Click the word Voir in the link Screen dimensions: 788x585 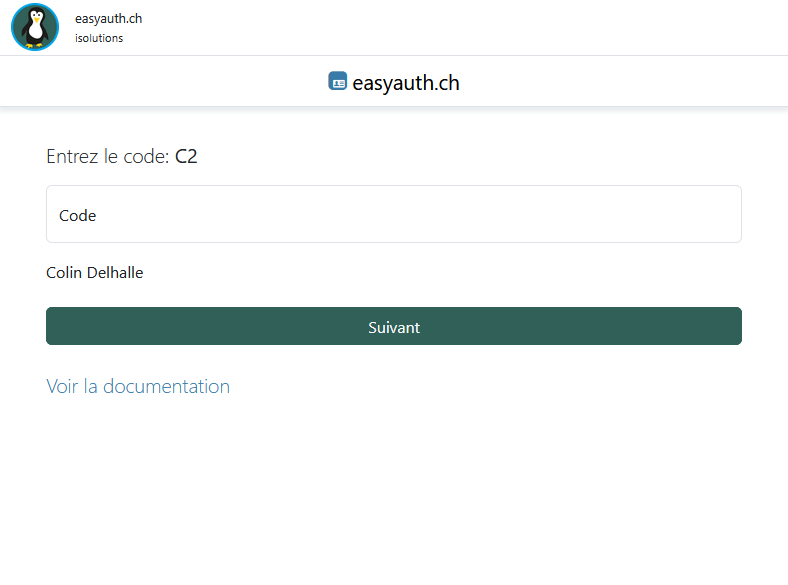[x=62, y=386]
